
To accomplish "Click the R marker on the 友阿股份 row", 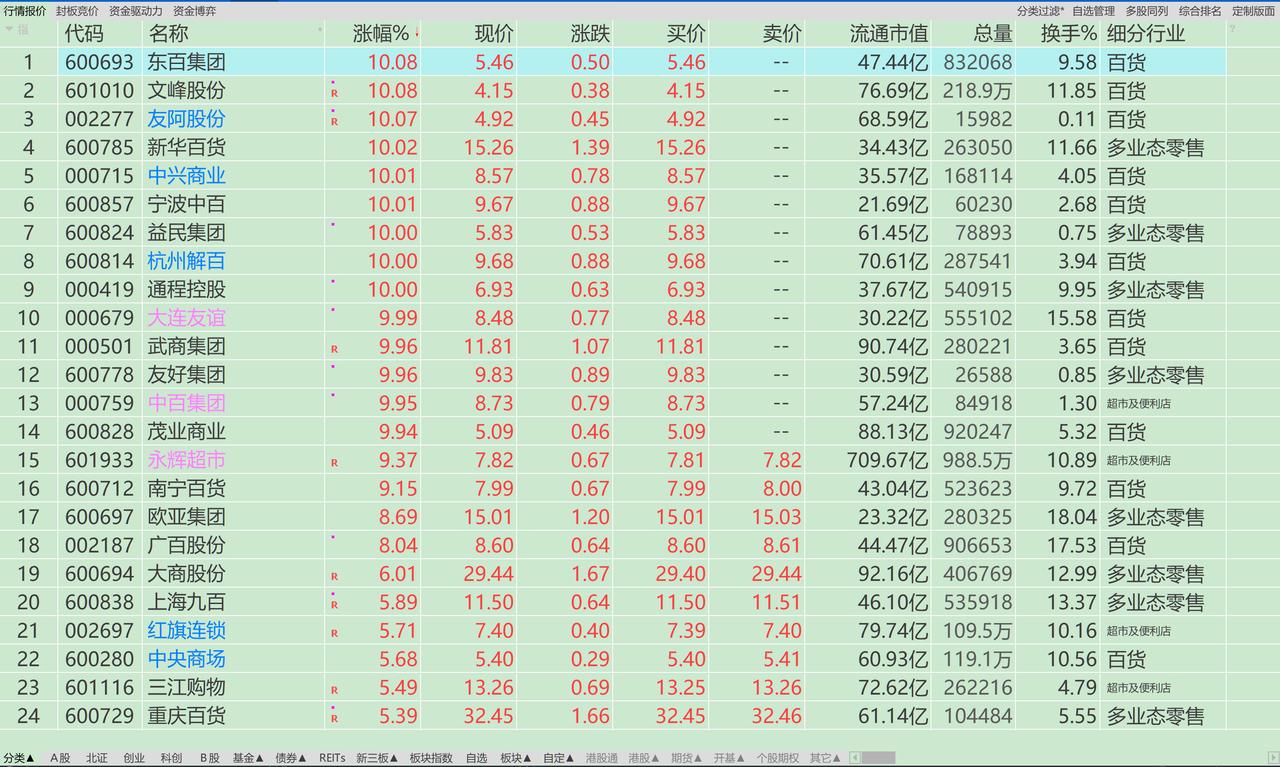I will coord(334,121).
